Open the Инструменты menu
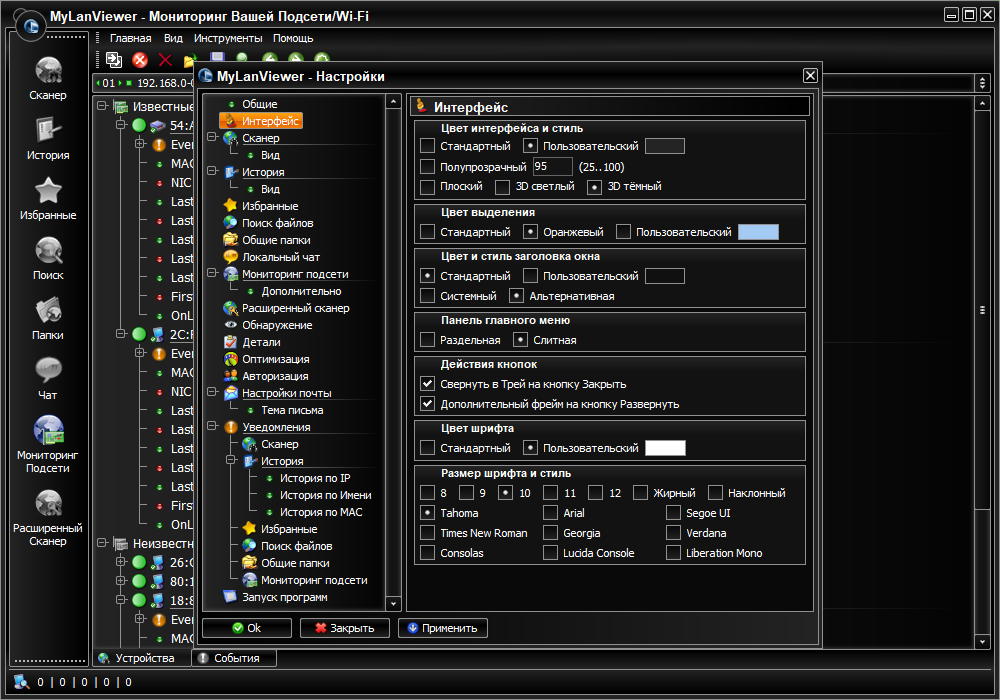Screen dimensions: 1000x700 point(228,38)
